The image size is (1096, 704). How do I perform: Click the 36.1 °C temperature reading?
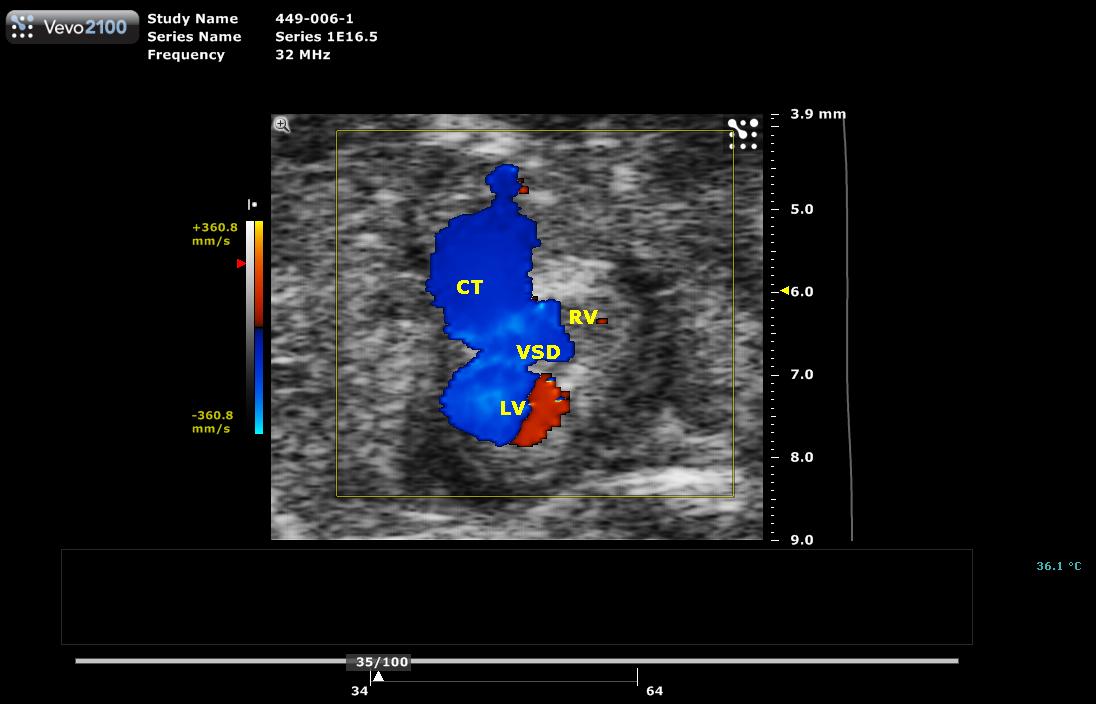[1058, 566]
